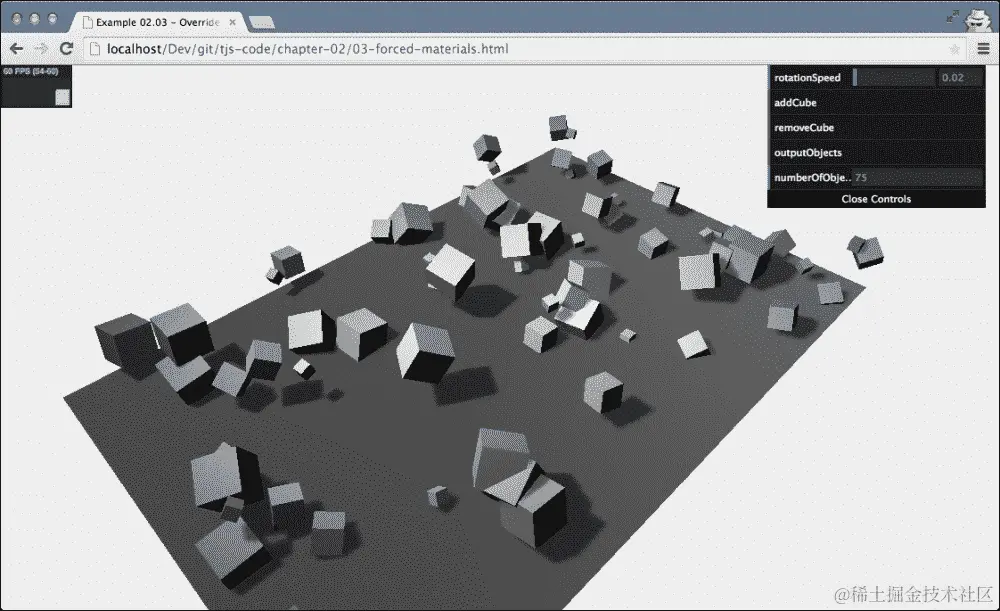Screen dimensions: 1000x611
Task: Reload the page with the refresh icon
Action: pyautogui.click(x=66, y=48)
